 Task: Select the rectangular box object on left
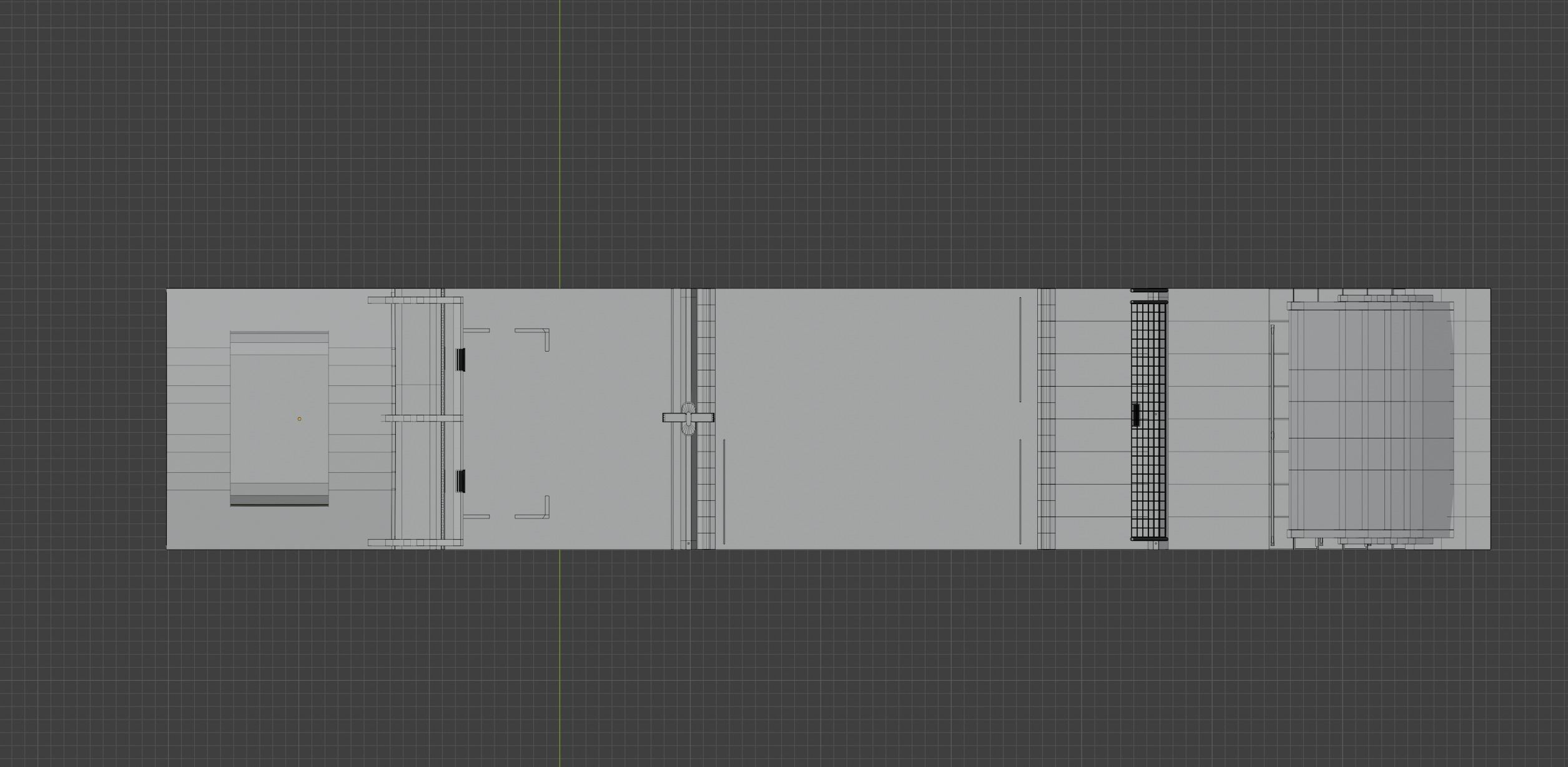pos(279,400)
